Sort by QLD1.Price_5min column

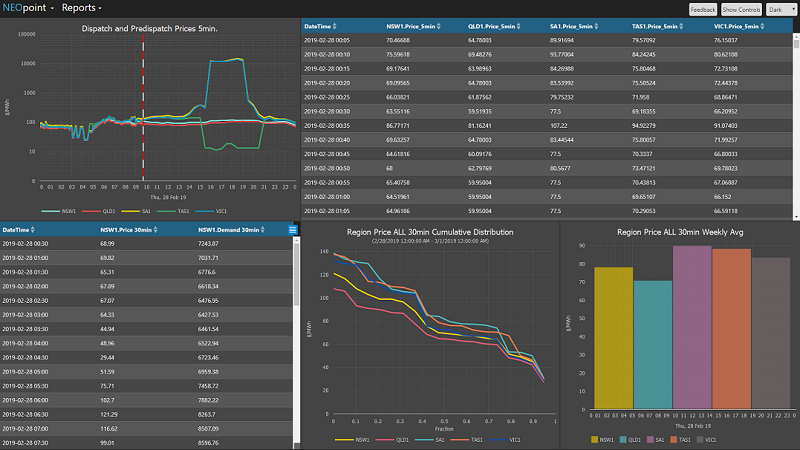[494, 25]
